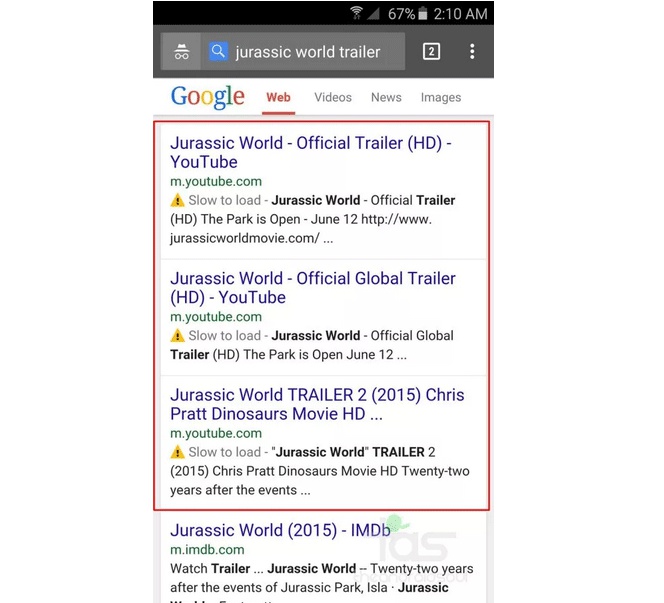The height and width of the screenshot is (603, 664).
Task: Click 'jurassicworldmovie.com/ ...' snippet text
Action: tap(252, 238)
